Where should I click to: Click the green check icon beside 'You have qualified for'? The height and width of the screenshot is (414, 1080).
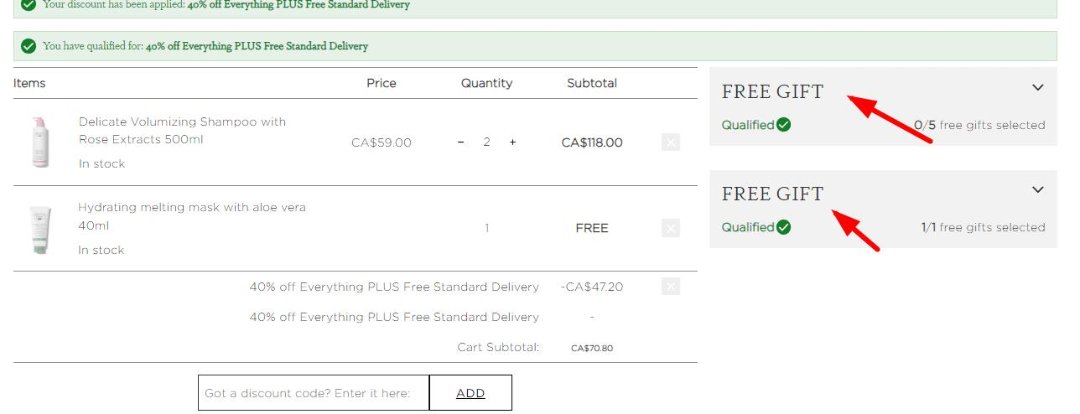[28, 46]
